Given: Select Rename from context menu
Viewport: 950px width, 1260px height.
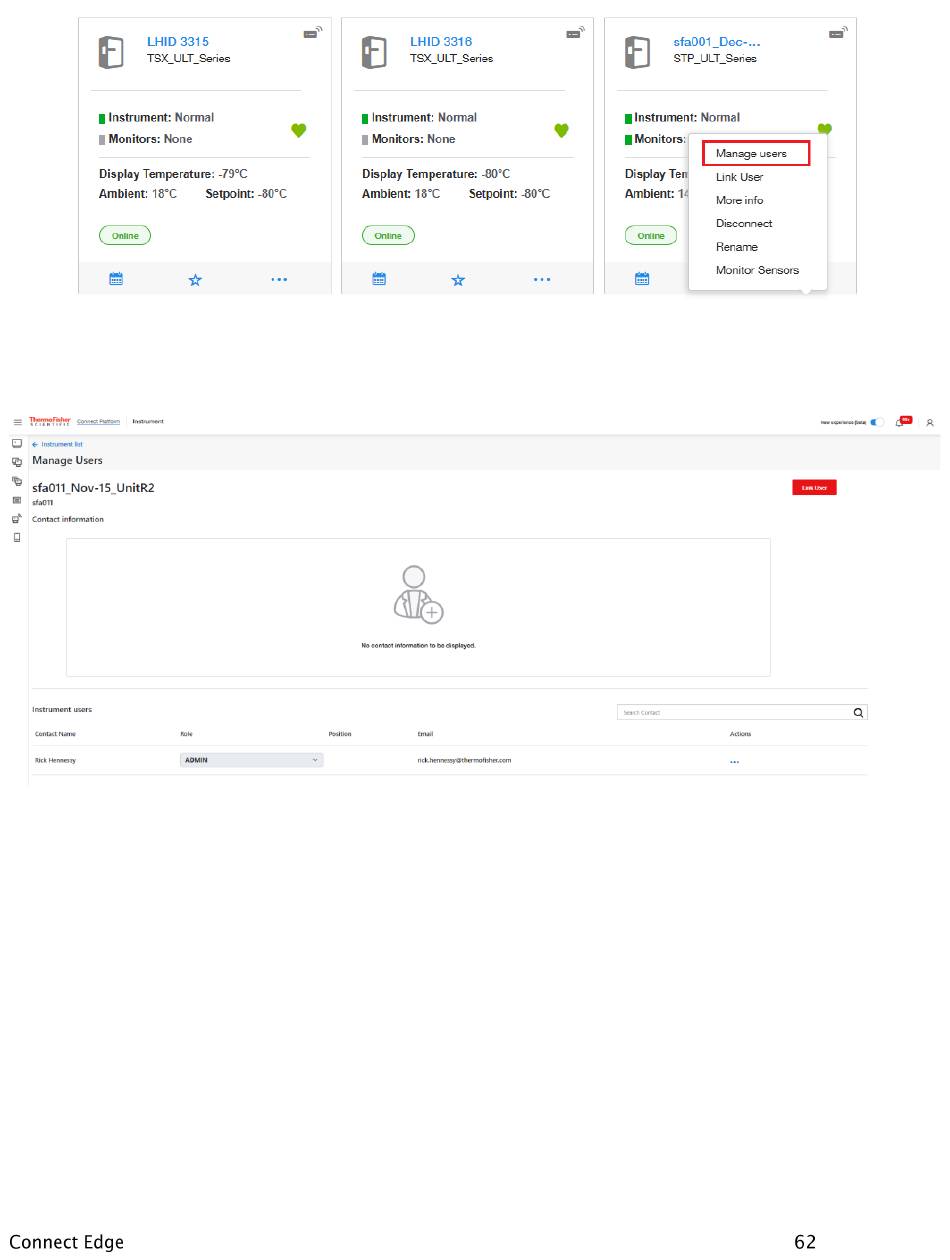Looking at the screenshot, I should [x=737, y=247].
